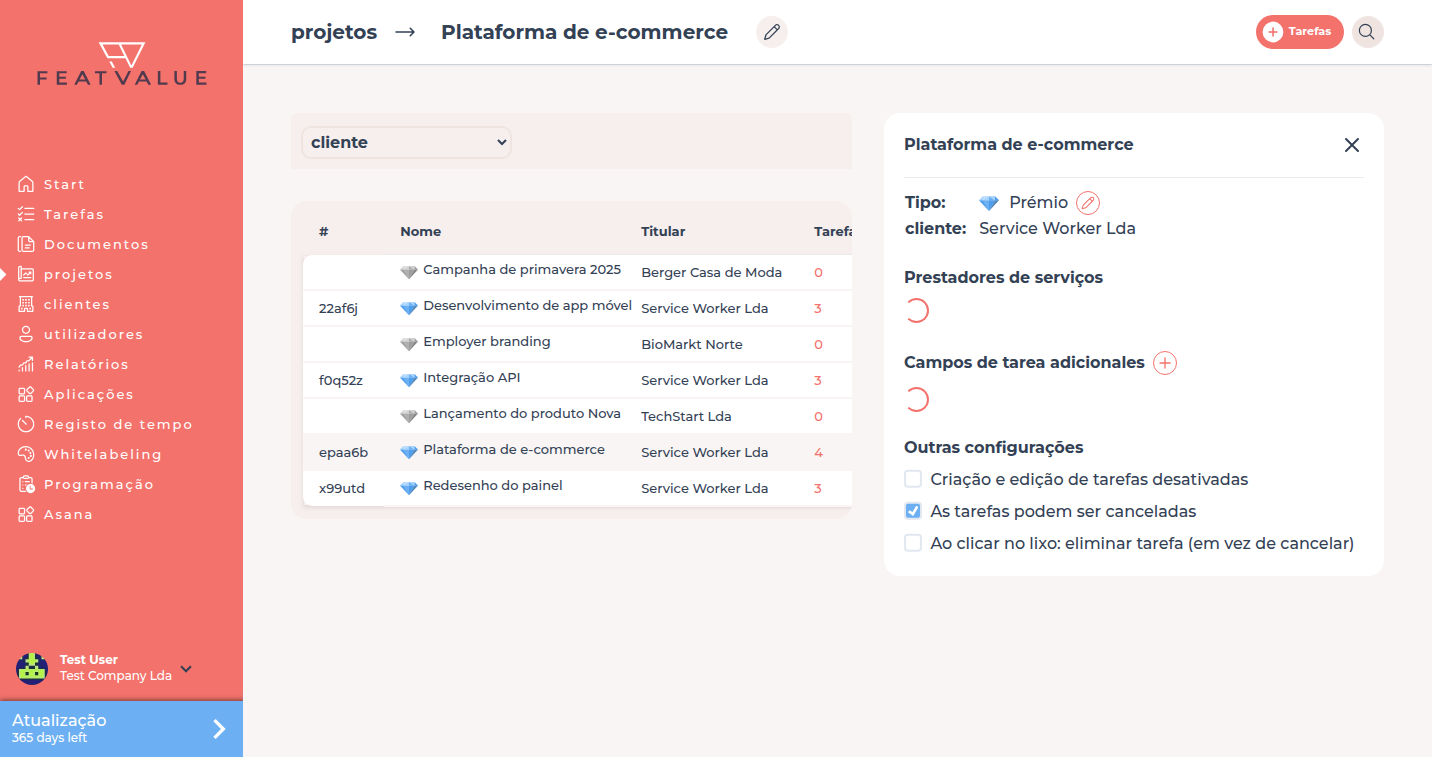Screen dimensions: 1432x757
Task: Click the Tarefas checklist icon in sidebar
Action: tap(26, 214)
